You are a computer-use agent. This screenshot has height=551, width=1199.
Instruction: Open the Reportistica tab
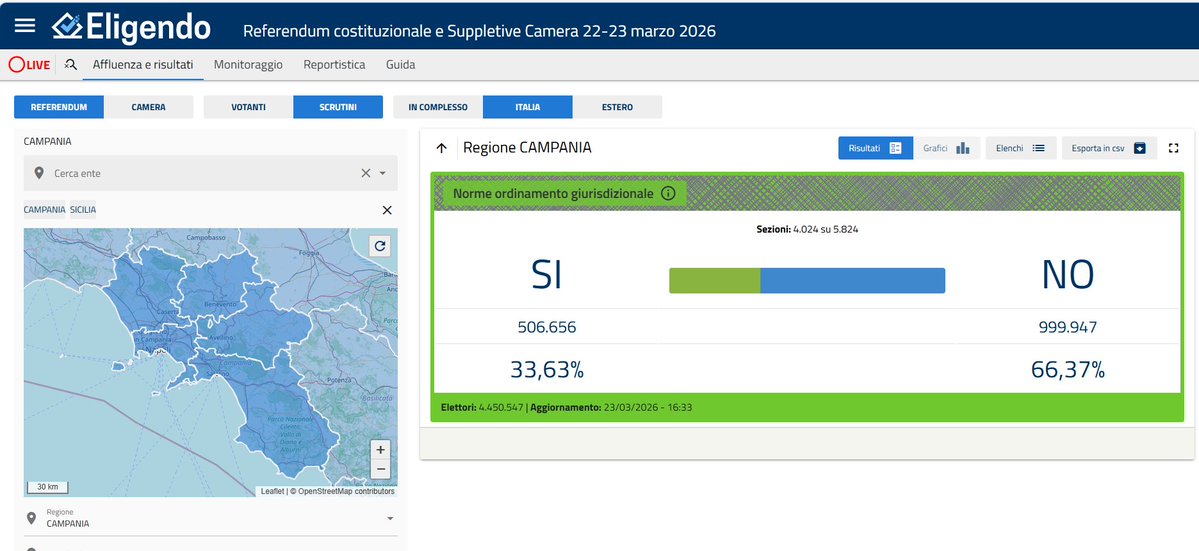click(x=334, y=65)
